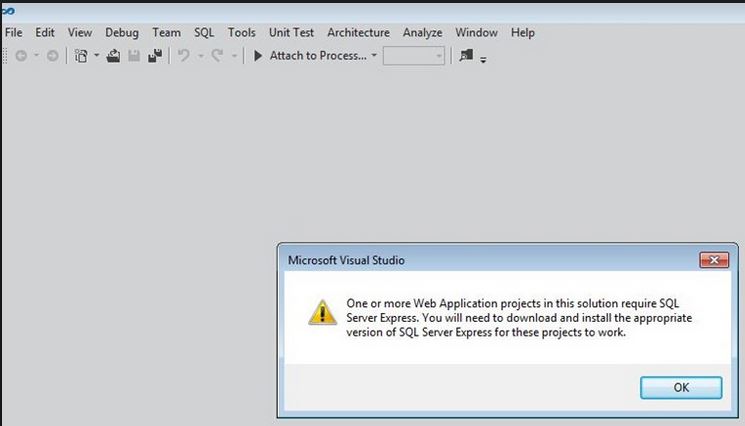The width and height of the screenshot is (745, 426).
Task: Expand the Redo history dropdown
Action: tap(234, 56)
